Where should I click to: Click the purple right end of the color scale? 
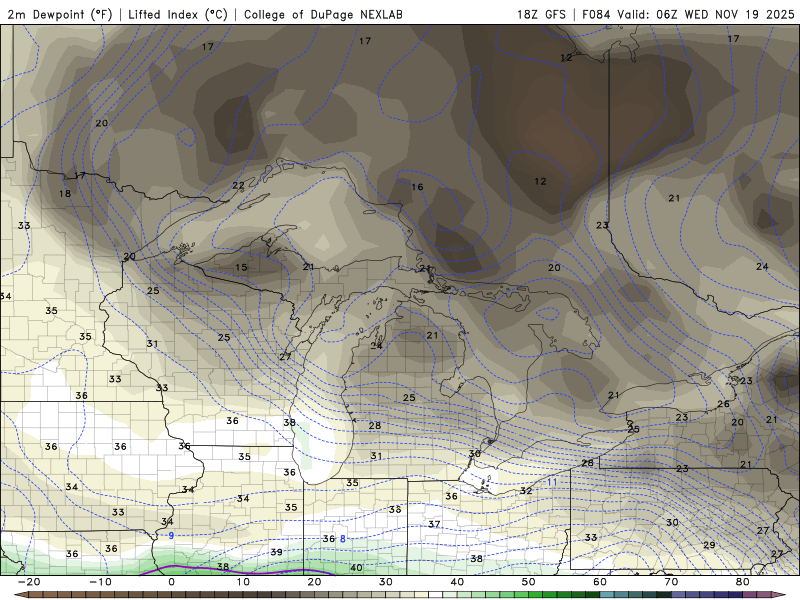tap(778, 595)
